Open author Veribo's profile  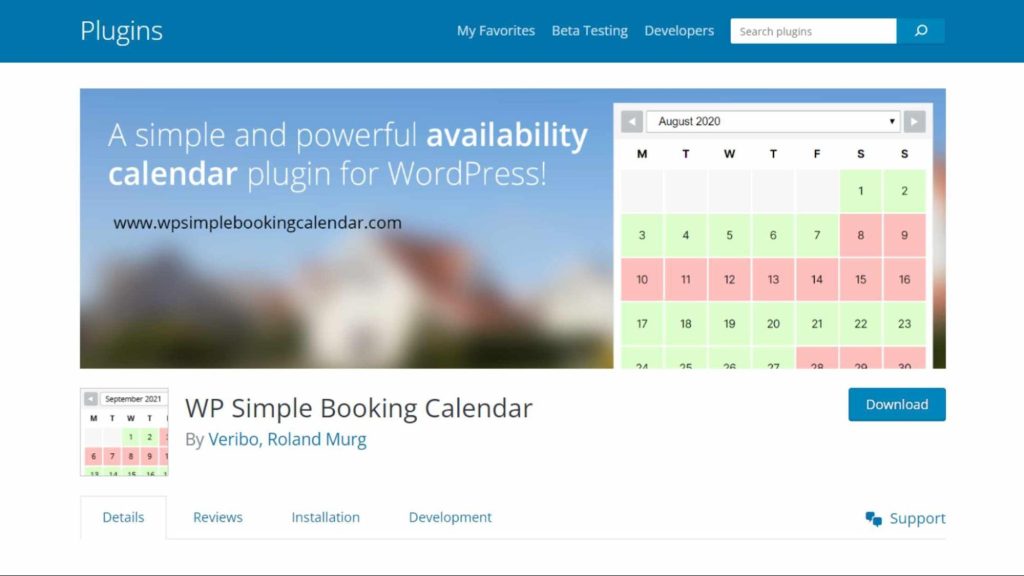point(233,440)
